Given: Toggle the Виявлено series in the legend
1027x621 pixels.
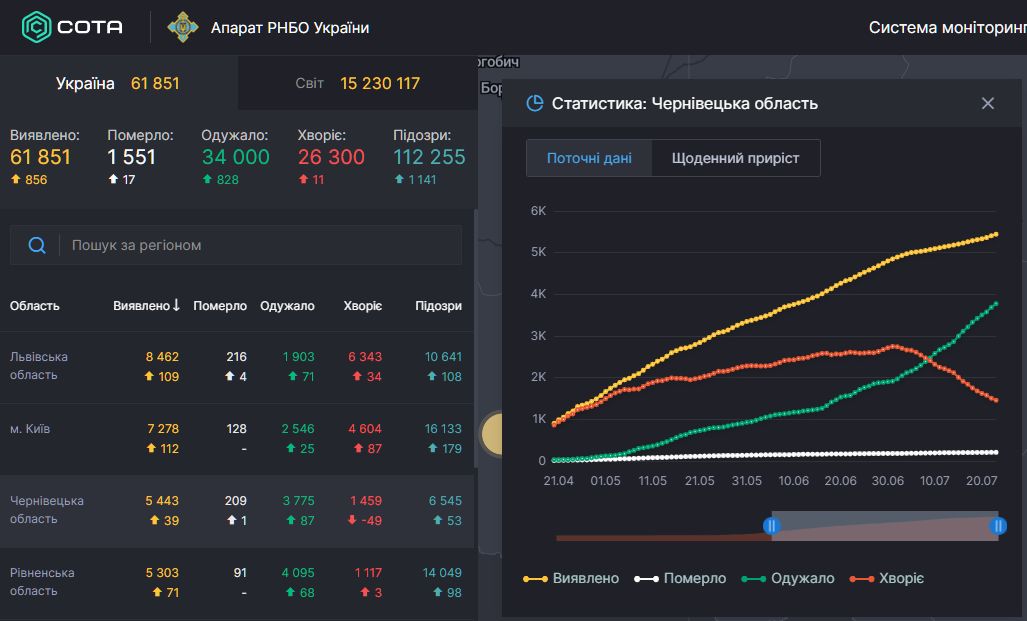Looking at the screenshot, I should click(x=571, y=578).
